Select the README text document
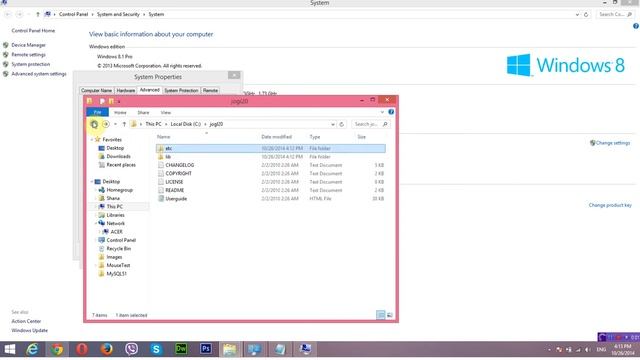640x360 pixels. [x=271, y=190]
